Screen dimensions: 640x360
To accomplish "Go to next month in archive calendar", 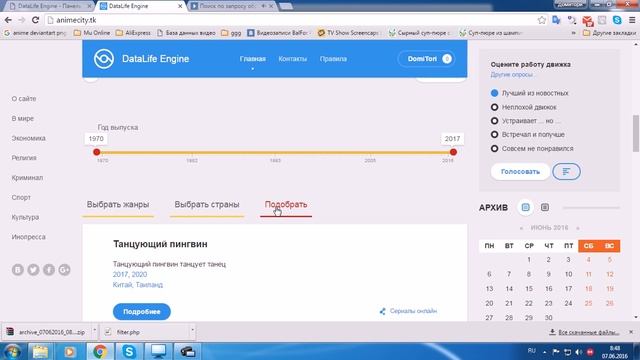I will (x=578, y=228).
